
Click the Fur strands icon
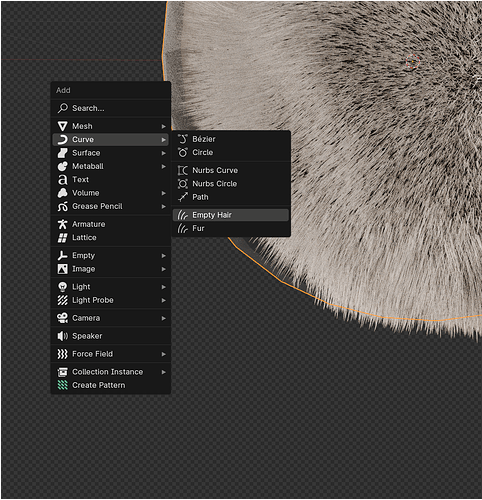coord(183,228)
